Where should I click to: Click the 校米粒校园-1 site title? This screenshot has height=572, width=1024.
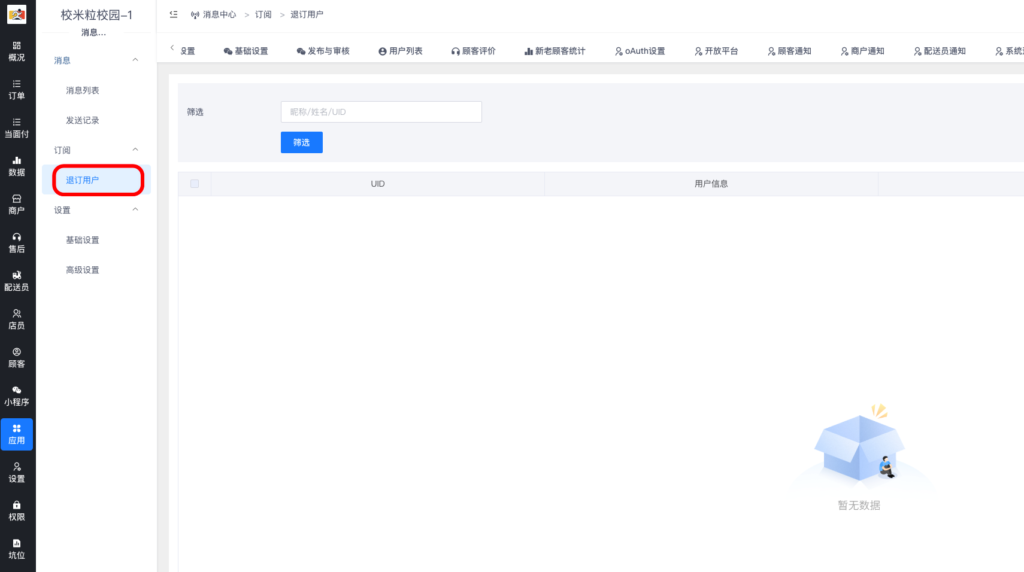pyautogui.click(x=97, y=15)
